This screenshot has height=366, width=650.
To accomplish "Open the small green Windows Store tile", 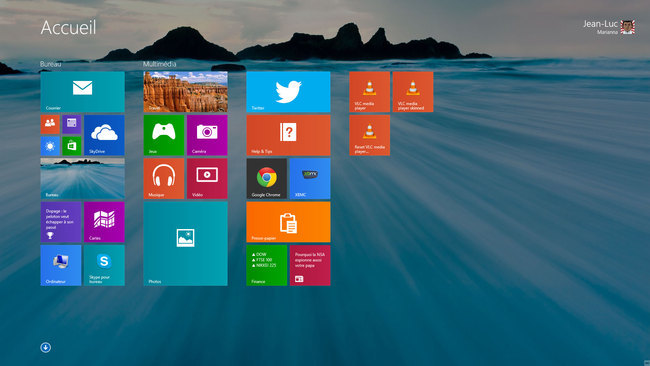I will tap(72, 146).
